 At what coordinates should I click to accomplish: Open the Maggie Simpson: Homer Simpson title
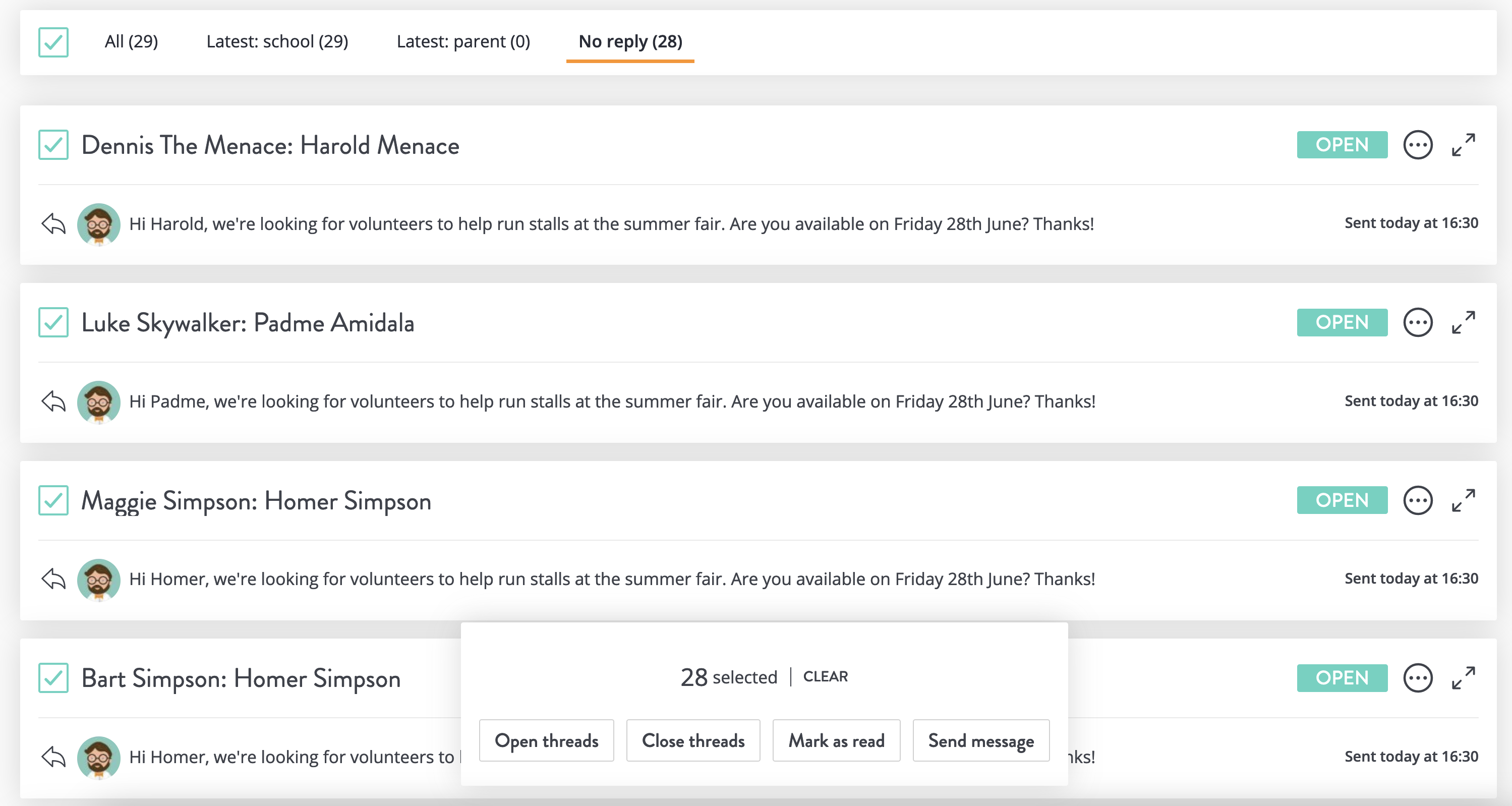click(x=256, y=501)
